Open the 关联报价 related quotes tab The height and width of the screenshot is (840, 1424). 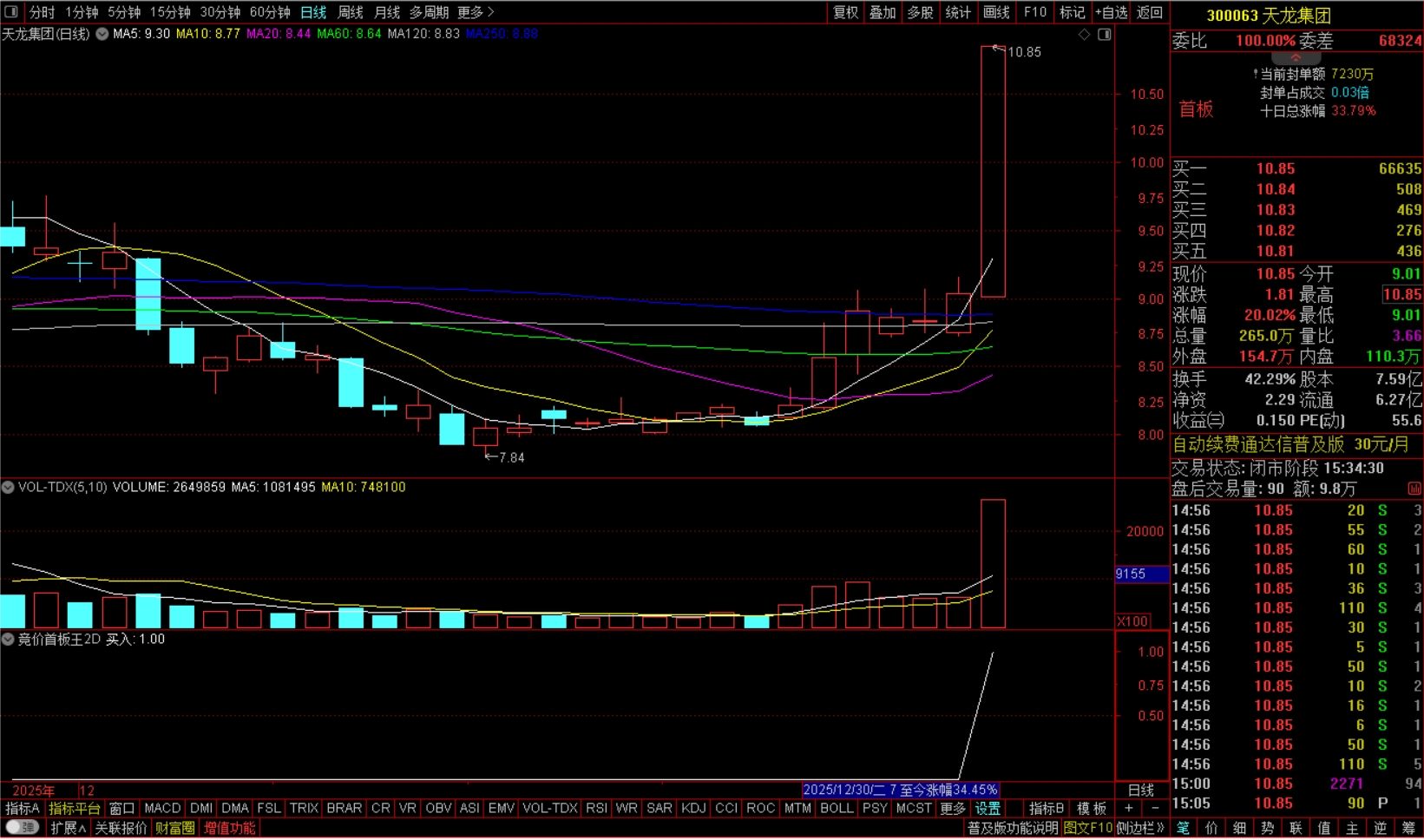coord(121,828)
